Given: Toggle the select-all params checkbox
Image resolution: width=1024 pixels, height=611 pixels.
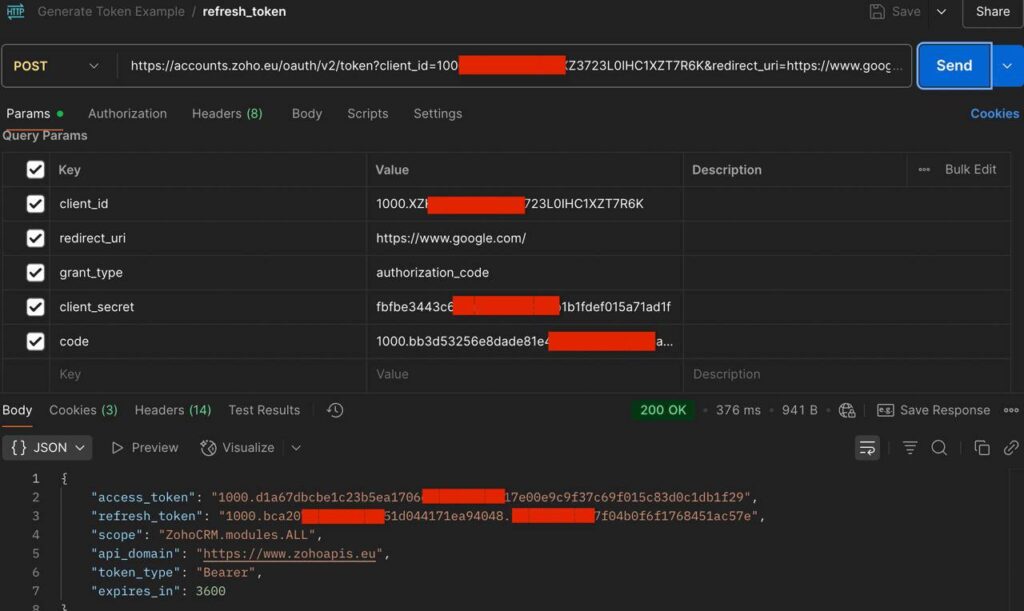Looking at the screenshot, I should point(35,170).
